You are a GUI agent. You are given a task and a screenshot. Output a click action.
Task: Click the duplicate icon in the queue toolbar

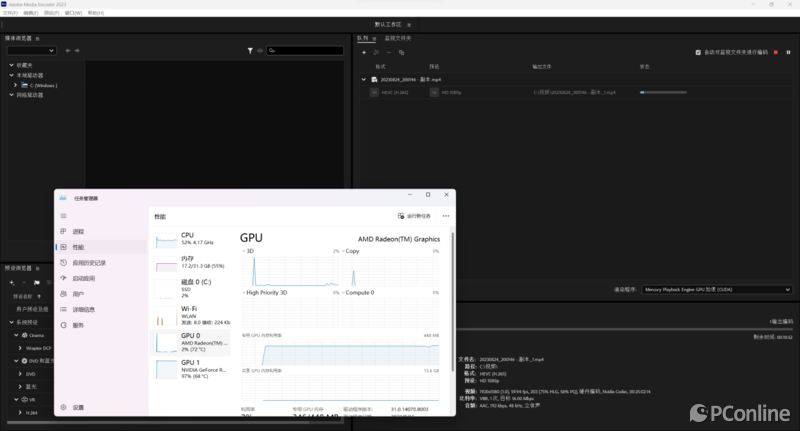tap(402, 53)
